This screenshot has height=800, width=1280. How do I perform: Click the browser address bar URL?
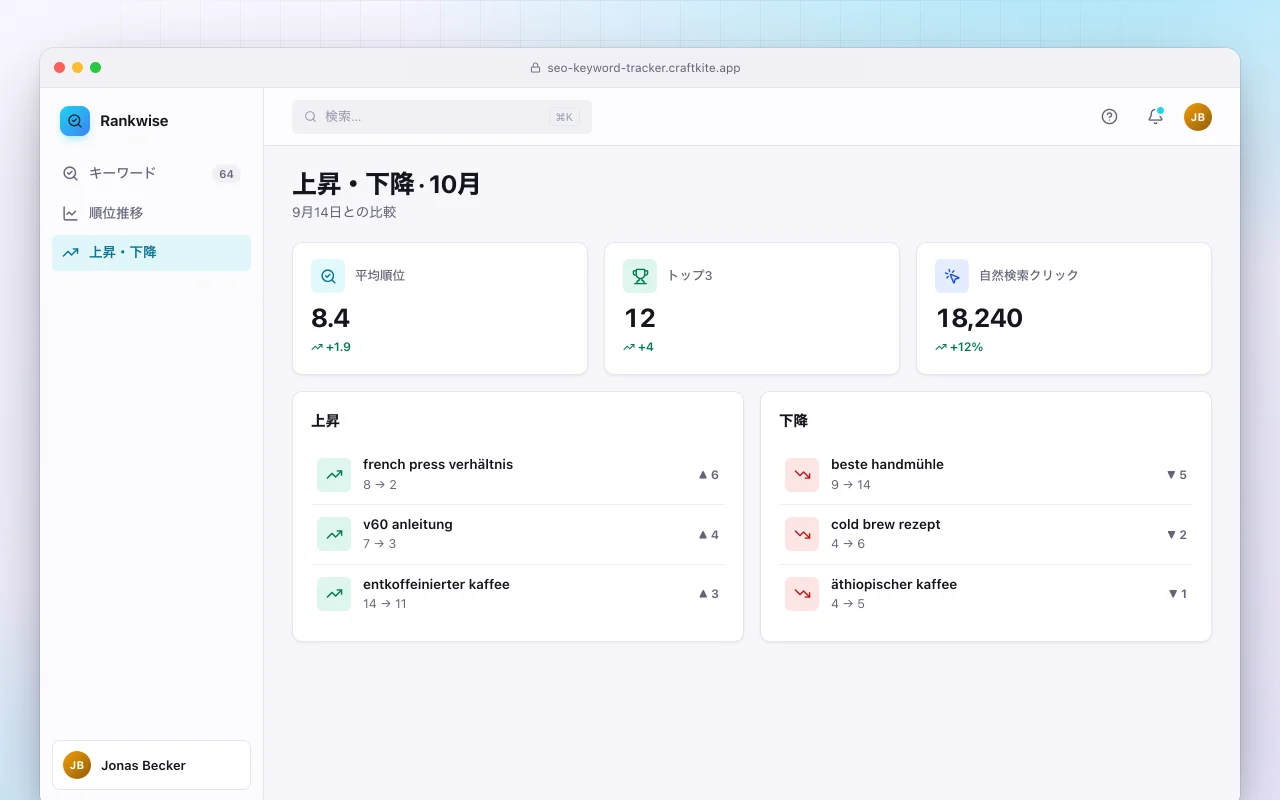[644, 68]
